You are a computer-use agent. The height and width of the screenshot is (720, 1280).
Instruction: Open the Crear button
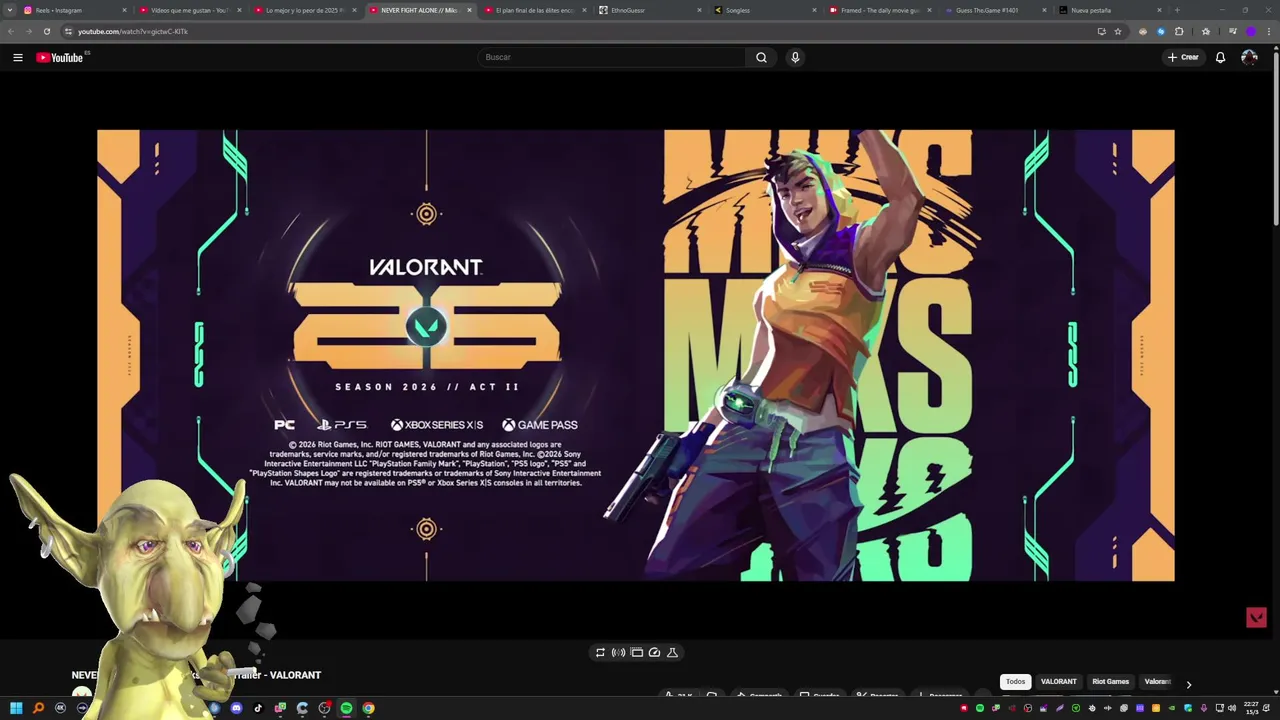click(1183, 57)
